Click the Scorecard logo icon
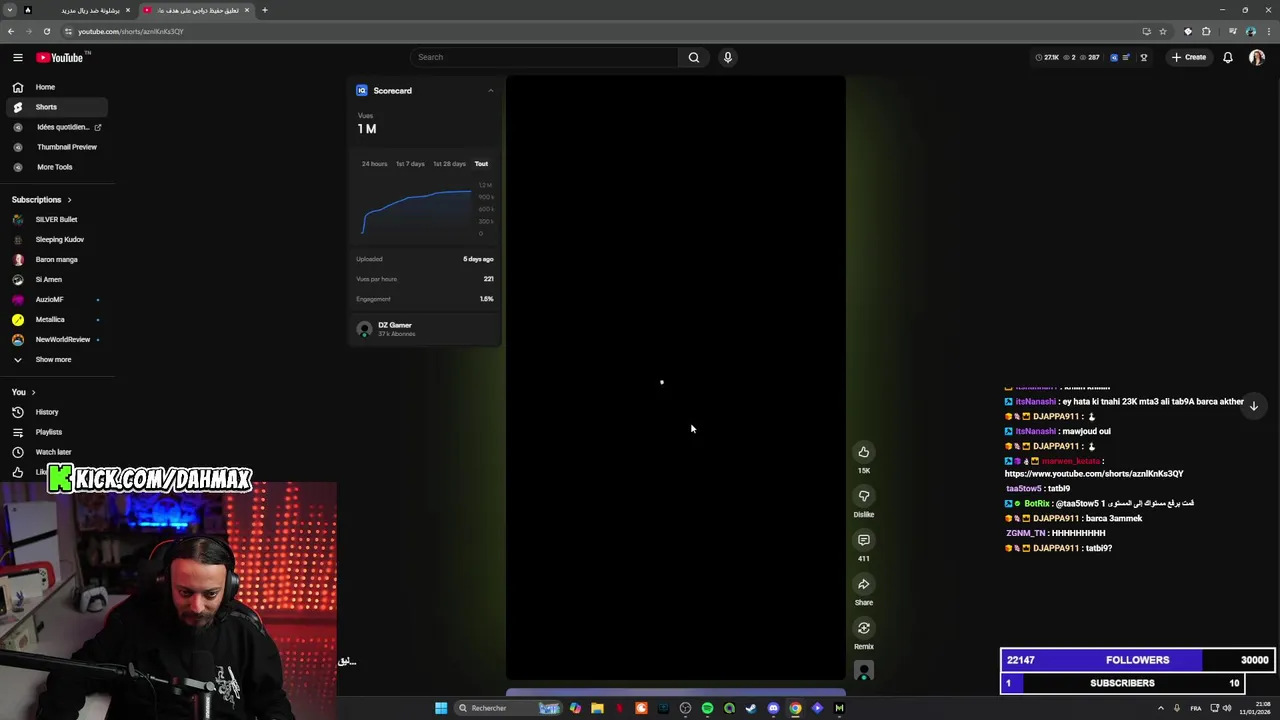This screenshot has width=1280, height=720. pyautogui.click(x=362, y=90)
